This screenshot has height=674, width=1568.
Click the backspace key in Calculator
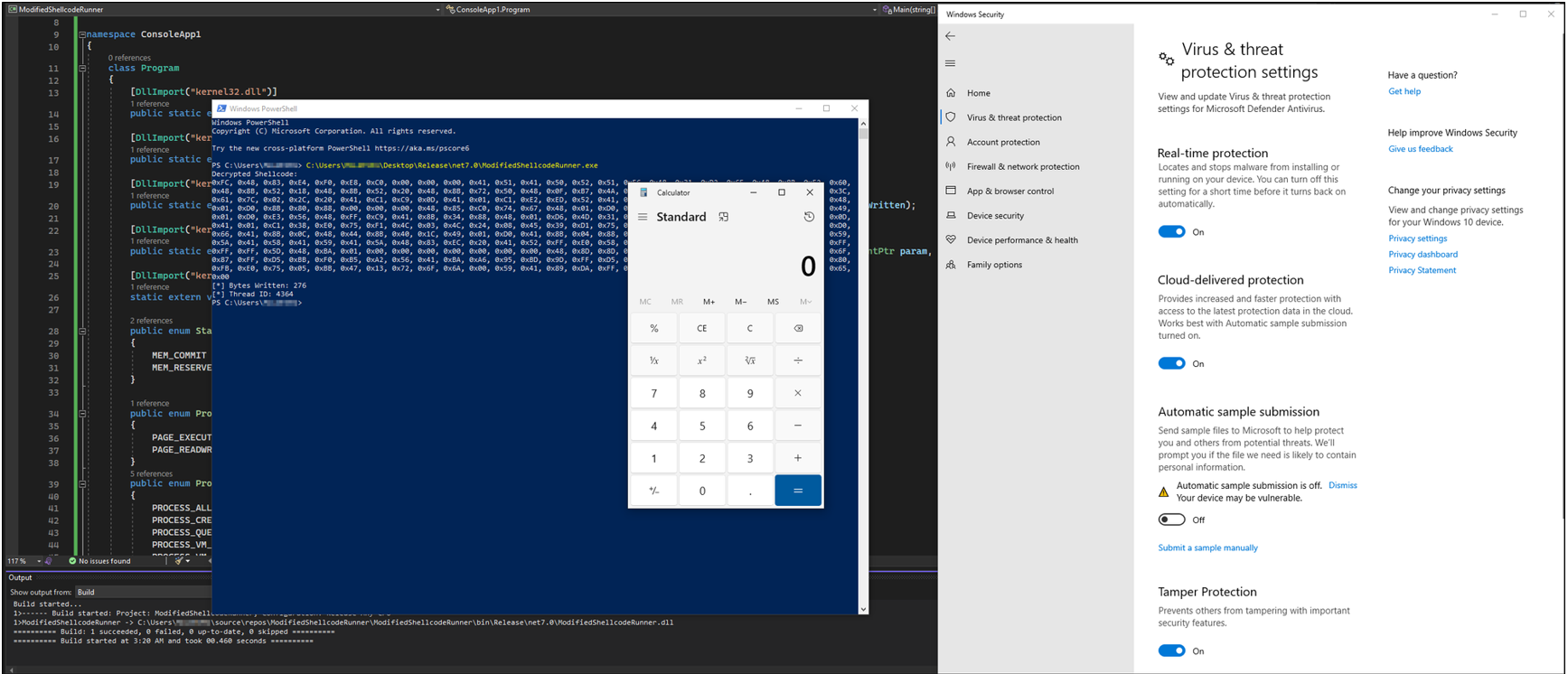coord(798,328)
